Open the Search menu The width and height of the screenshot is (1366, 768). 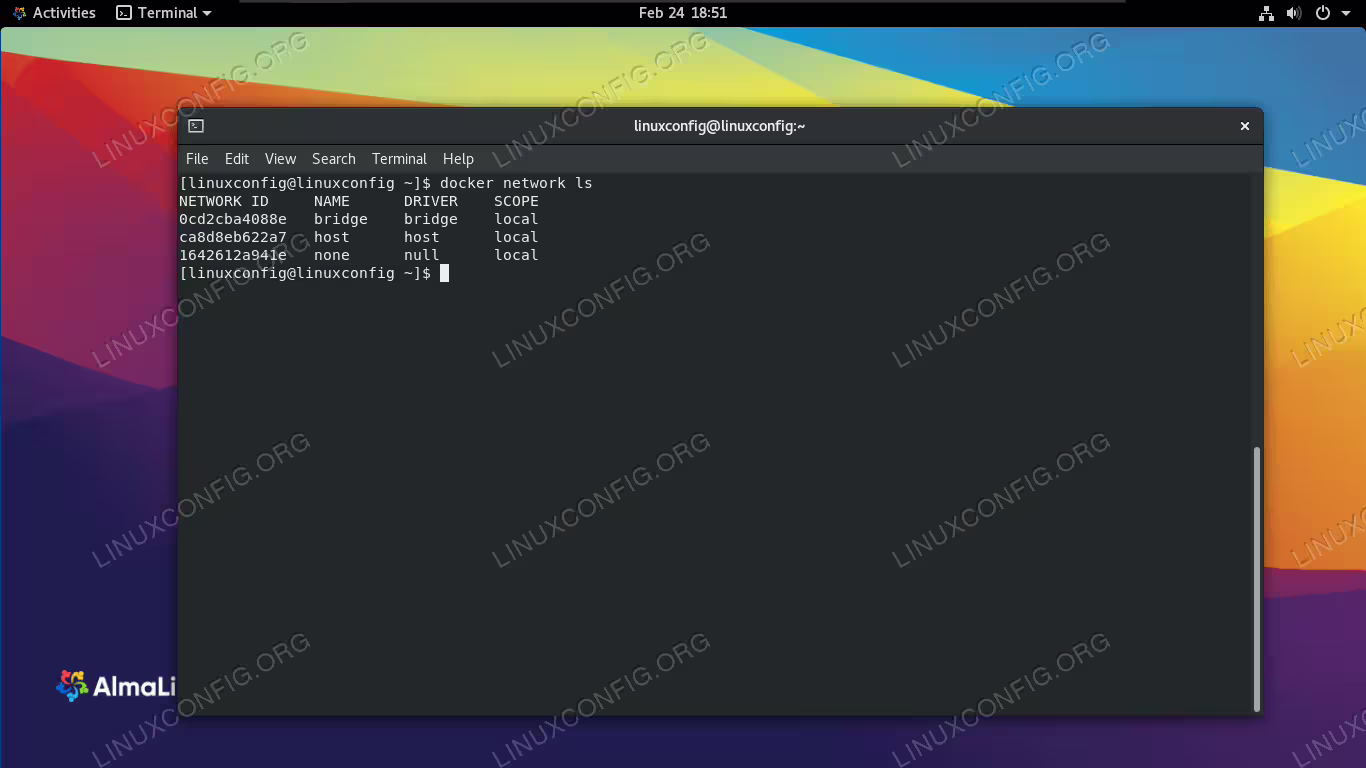tap(333, 159)
